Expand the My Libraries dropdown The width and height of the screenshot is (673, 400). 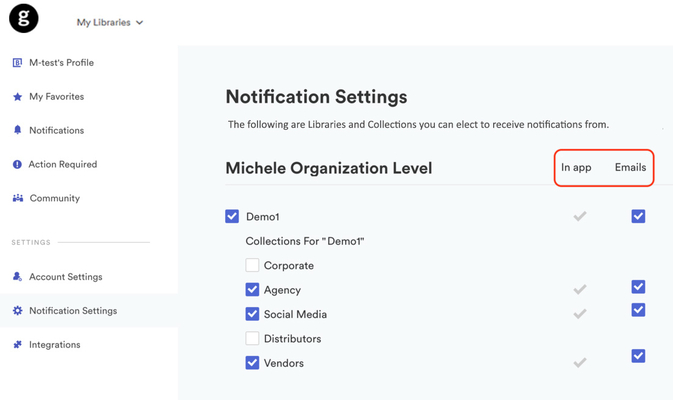(x=110, y=22)
